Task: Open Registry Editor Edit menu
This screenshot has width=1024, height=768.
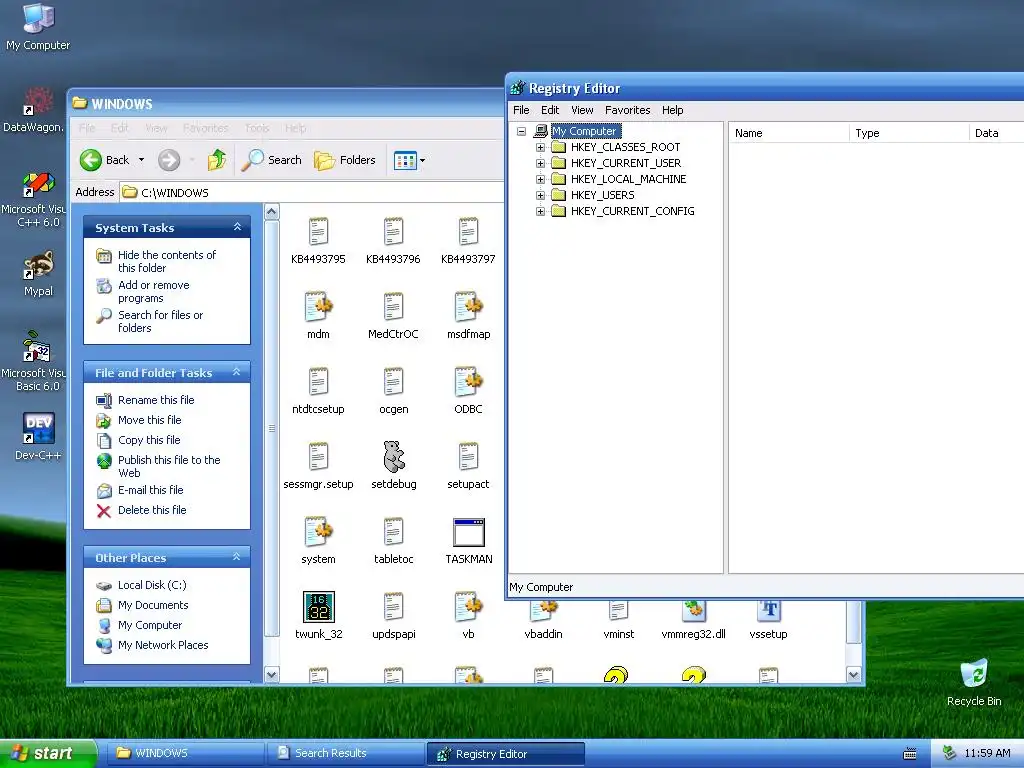Action: [x=550, y=110]
